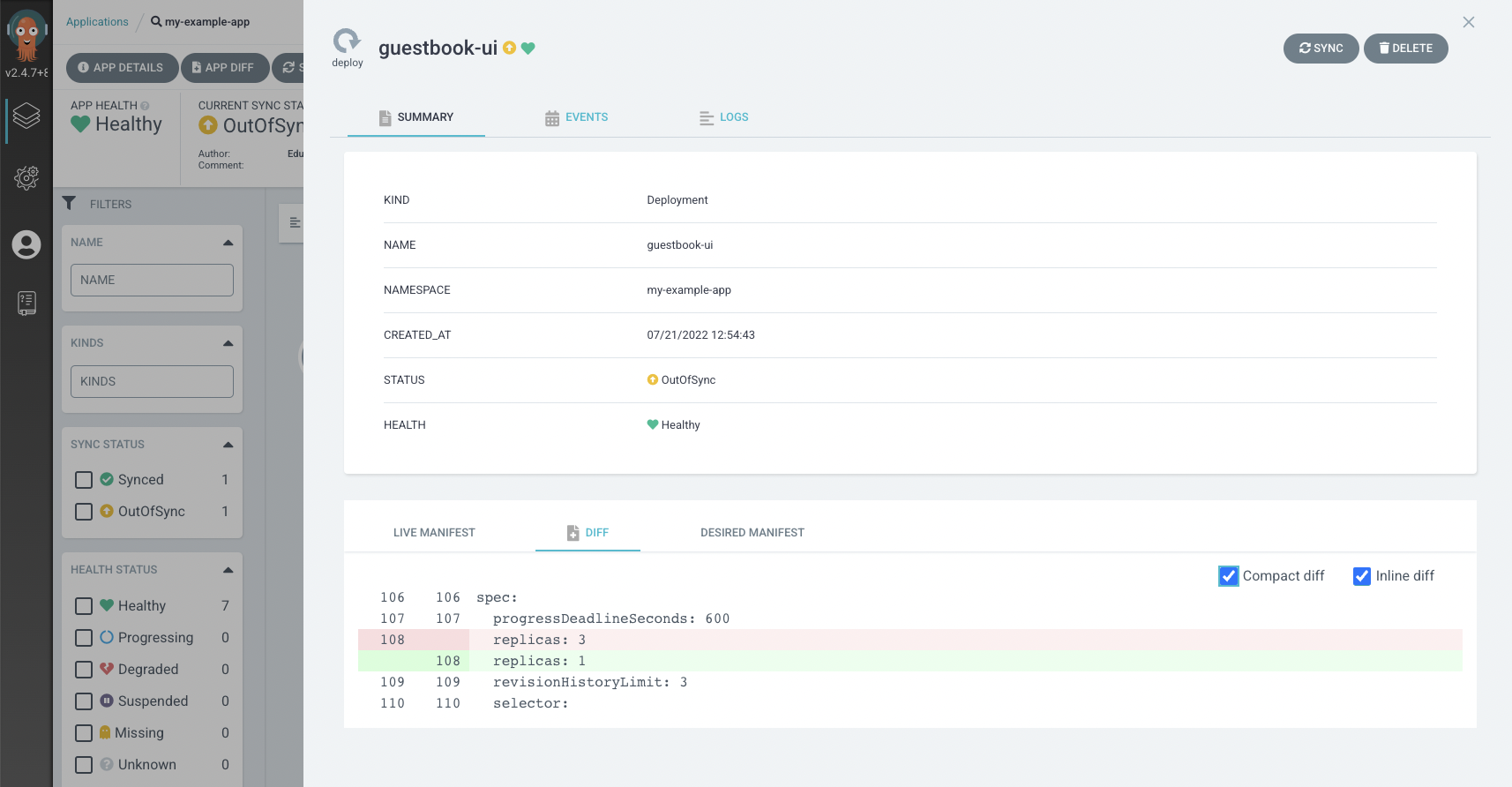Uncheck the Inline diff option

tap(1361, 576)
